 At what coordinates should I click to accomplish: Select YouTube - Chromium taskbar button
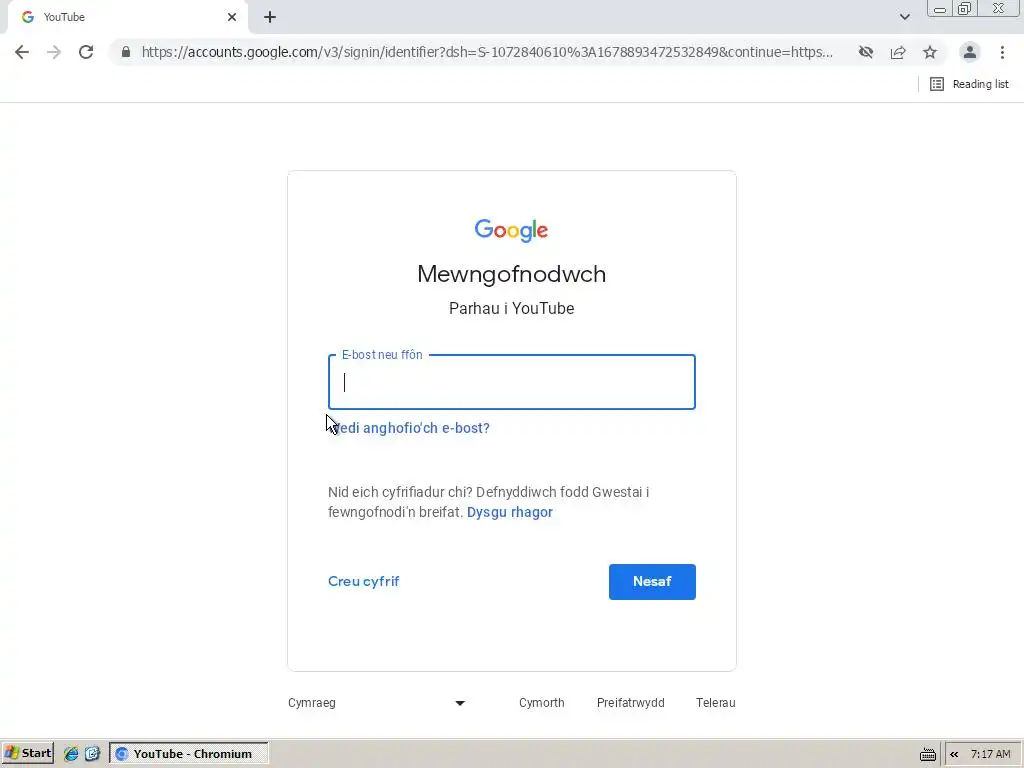[x=189, y=754]
